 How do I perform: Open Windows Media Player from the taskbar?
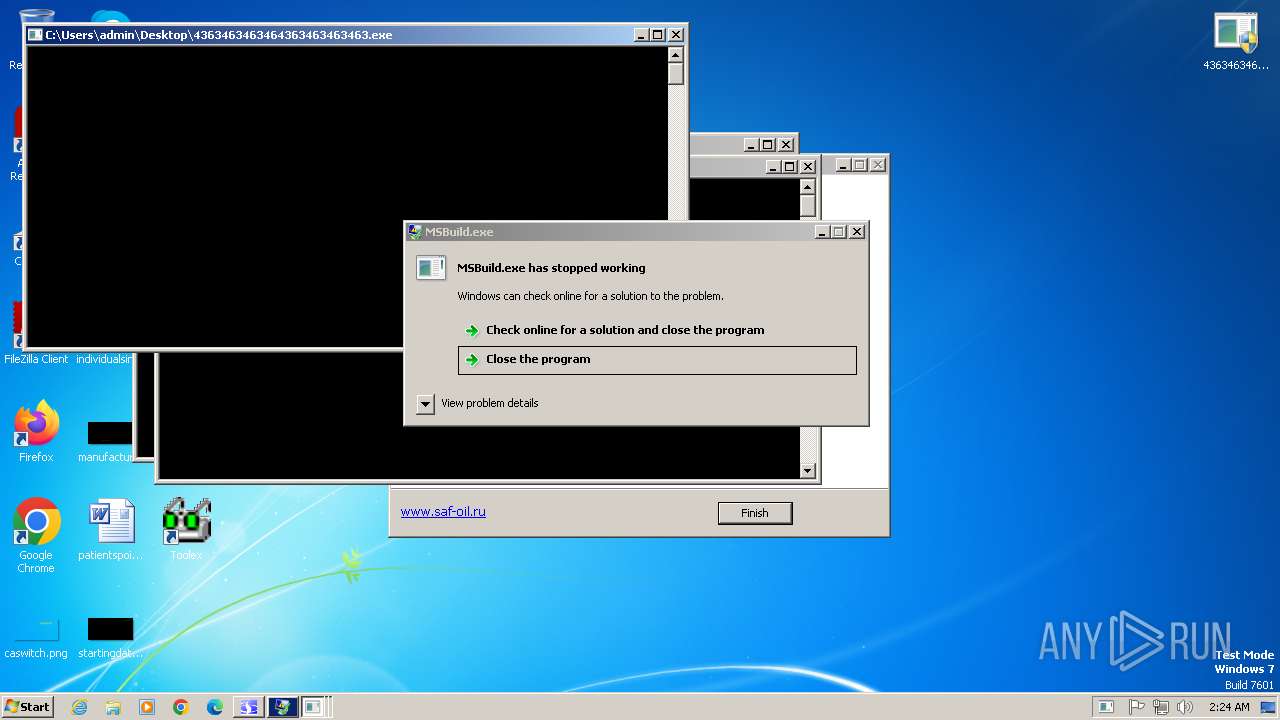tap(147, 707)
